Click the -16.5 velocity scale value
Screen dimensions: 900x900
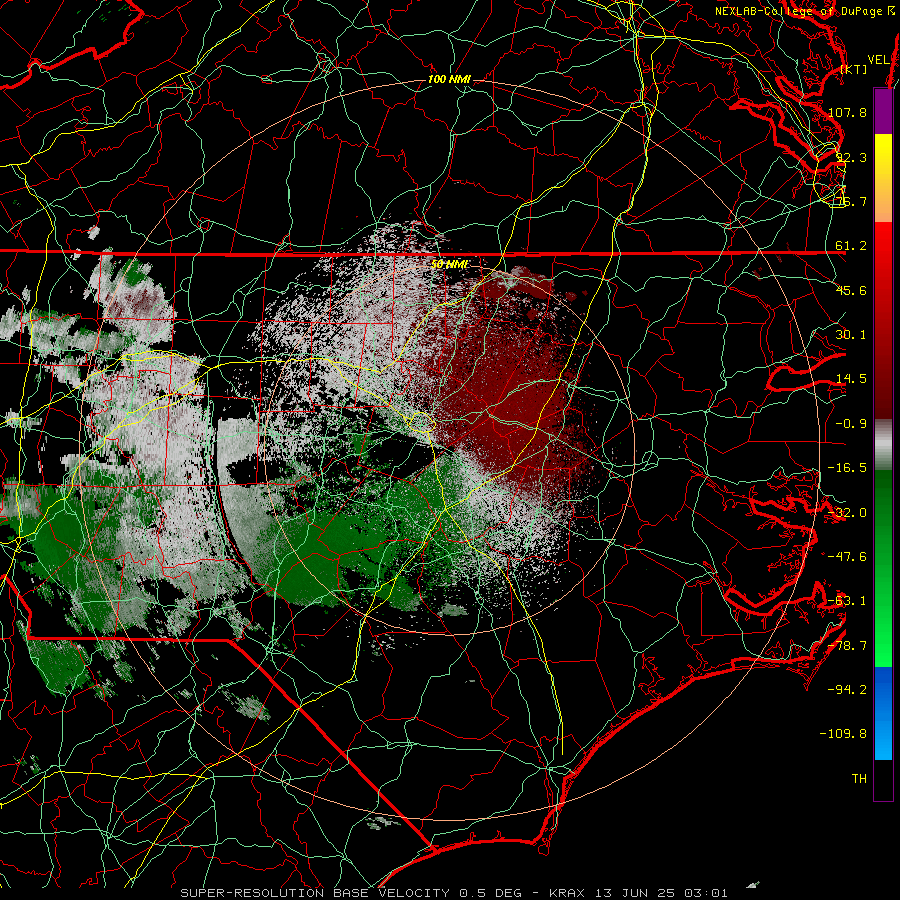click(847, 468)
